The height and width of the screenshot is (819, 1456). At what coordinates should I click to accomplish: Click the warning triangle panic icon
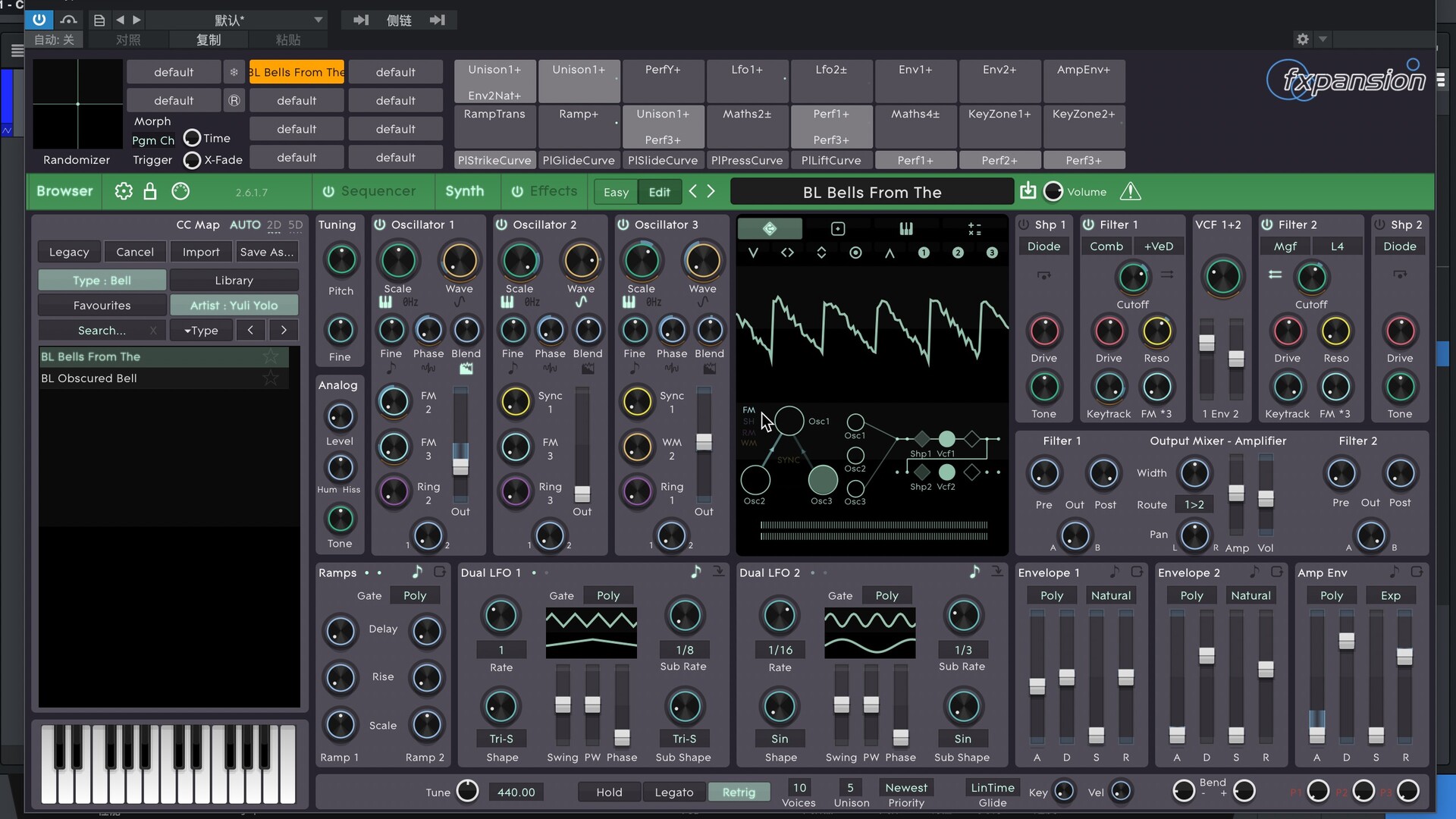pyautogui.click(x=1130, y=191)
